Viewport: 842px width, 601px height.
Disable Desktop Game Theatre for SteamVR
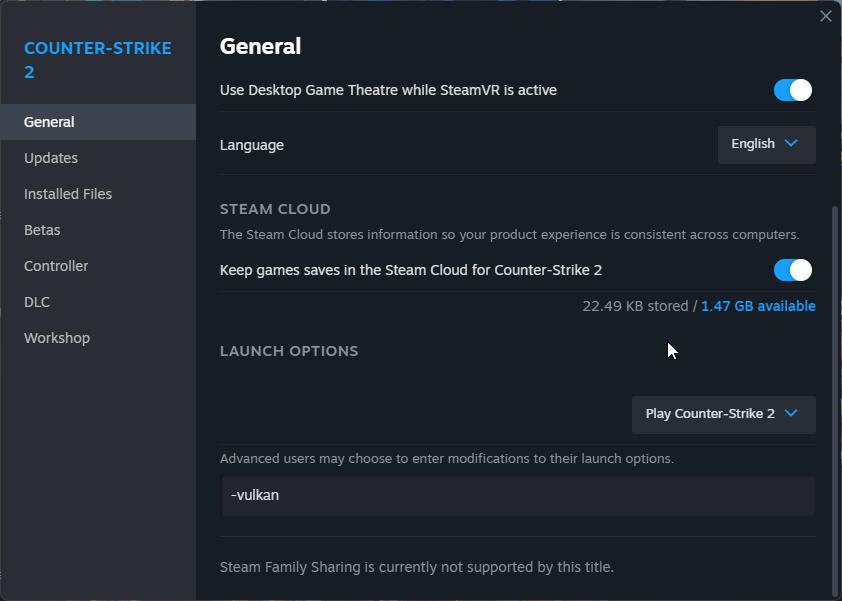click(793, 90)
